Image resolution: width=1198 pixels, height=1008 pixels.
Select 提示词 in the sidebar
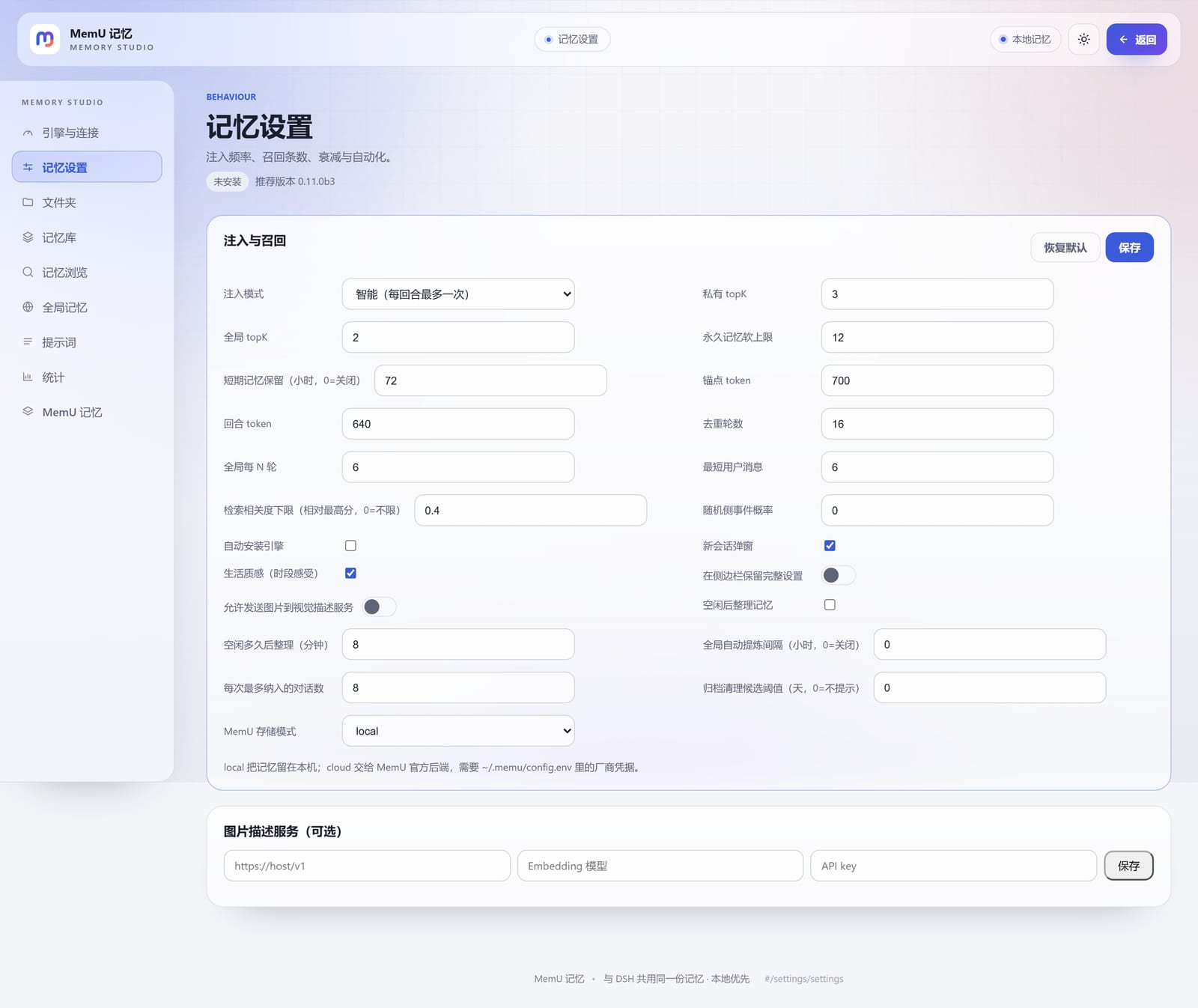click(87, 342)
